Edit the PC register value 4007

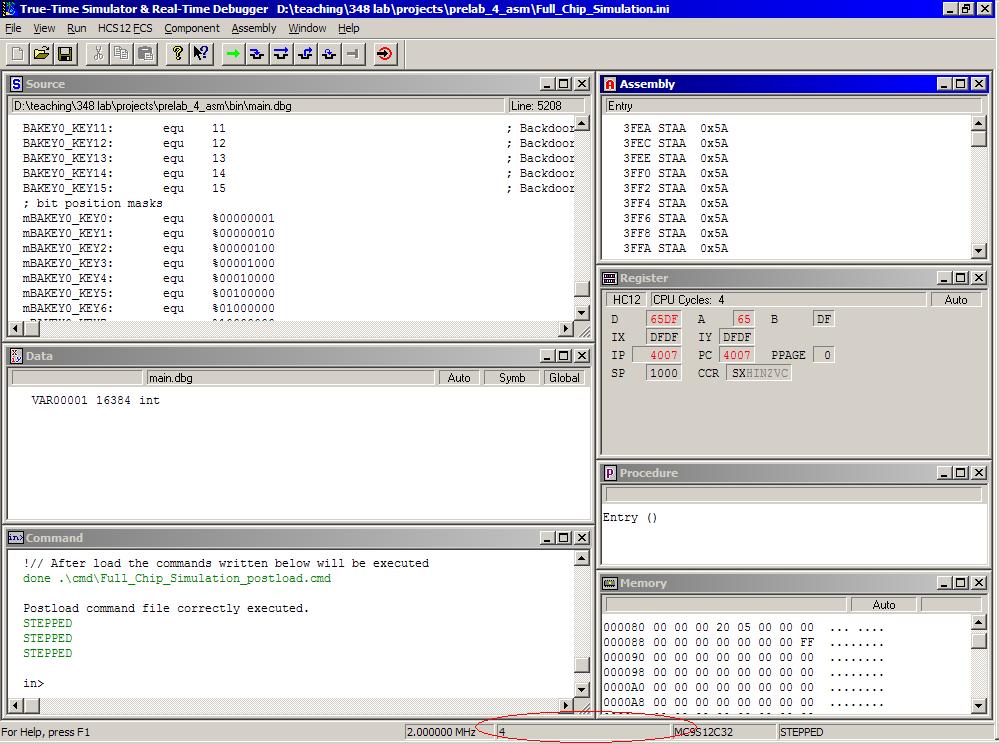(737, 355)
